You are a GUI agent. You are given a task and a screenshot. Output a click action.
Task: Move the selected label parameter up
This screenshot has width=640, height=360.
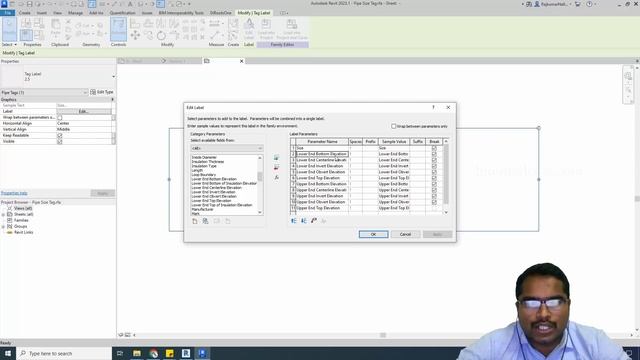pos(293,221)
